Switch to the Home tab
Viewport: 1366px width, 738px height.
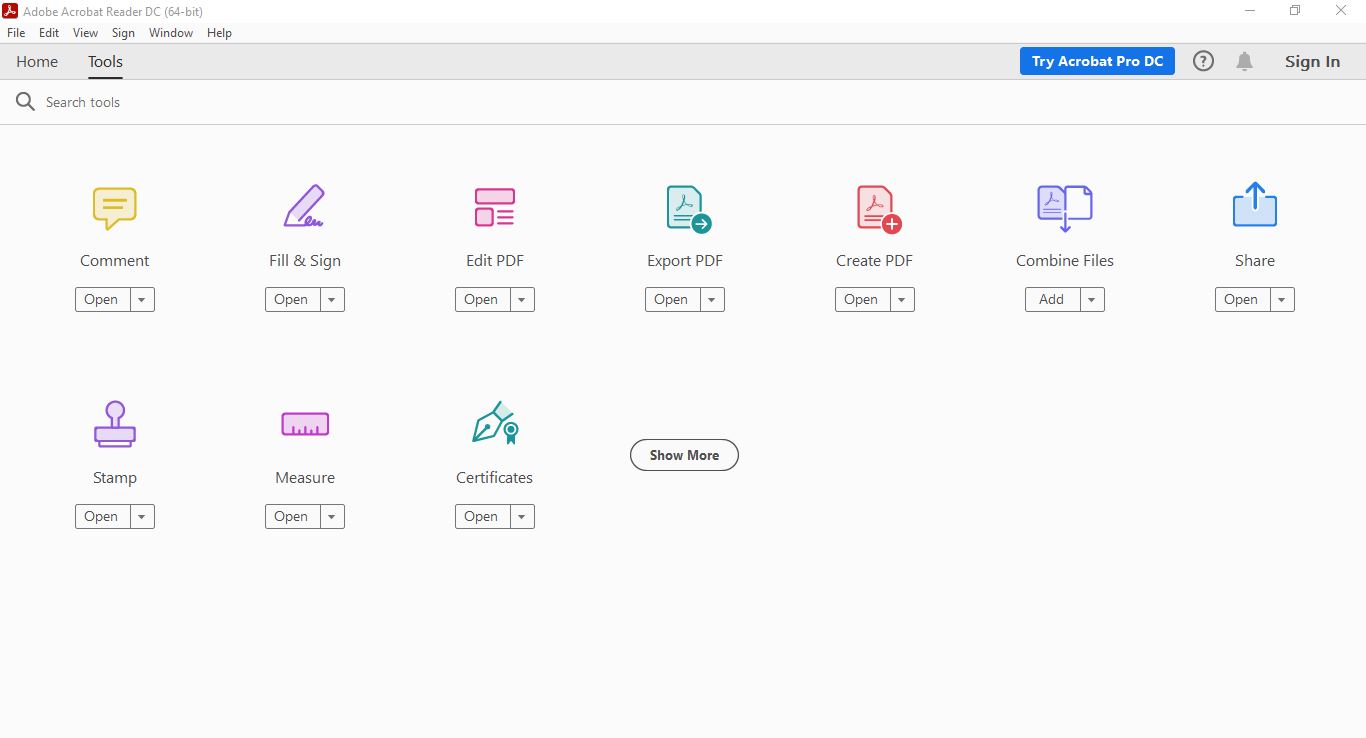click(x=37, y=61)
